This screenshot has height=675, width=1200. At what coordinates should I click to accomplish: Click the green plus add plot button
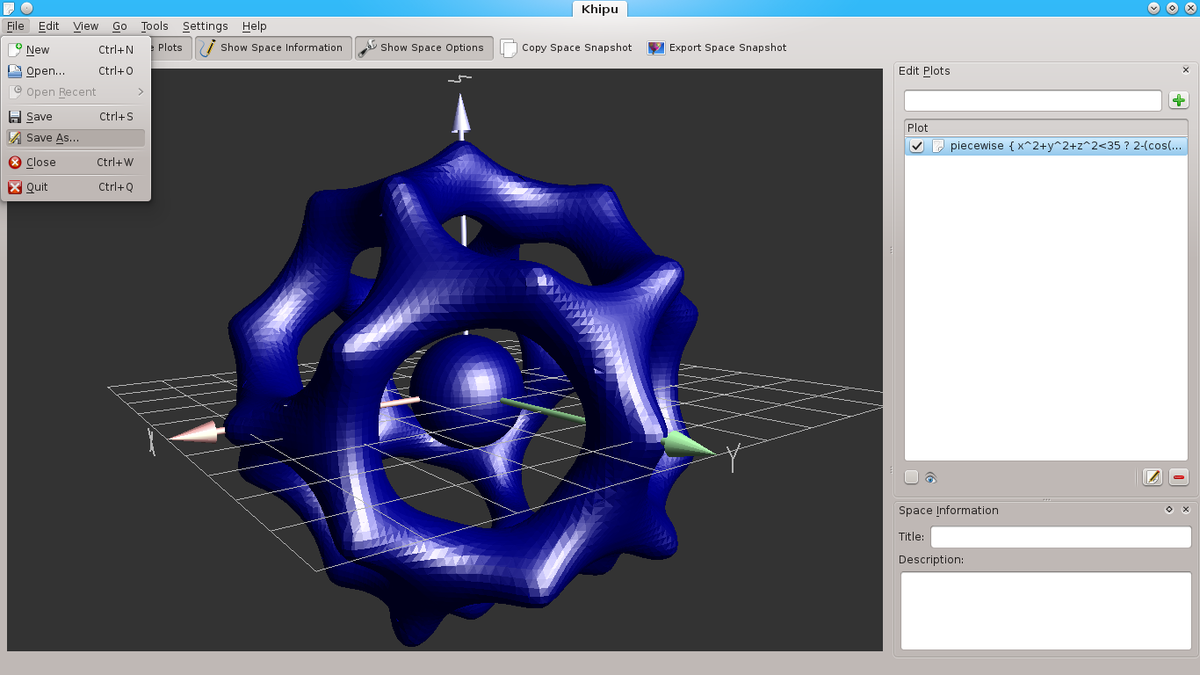point(1179,100)
